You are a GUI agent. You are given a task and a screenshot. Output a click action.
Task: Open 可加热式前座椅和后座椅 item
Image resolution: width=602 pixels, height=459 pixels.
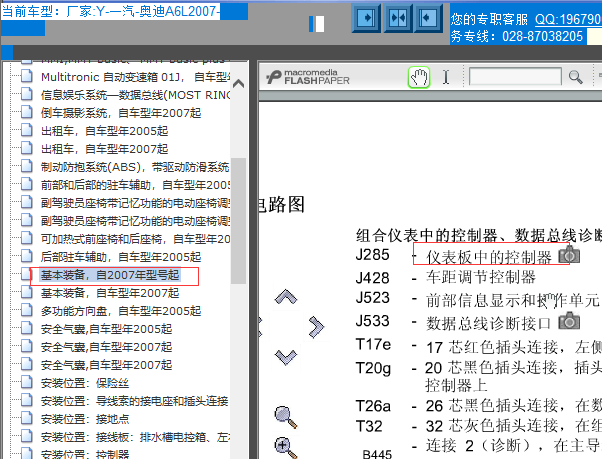135,239
